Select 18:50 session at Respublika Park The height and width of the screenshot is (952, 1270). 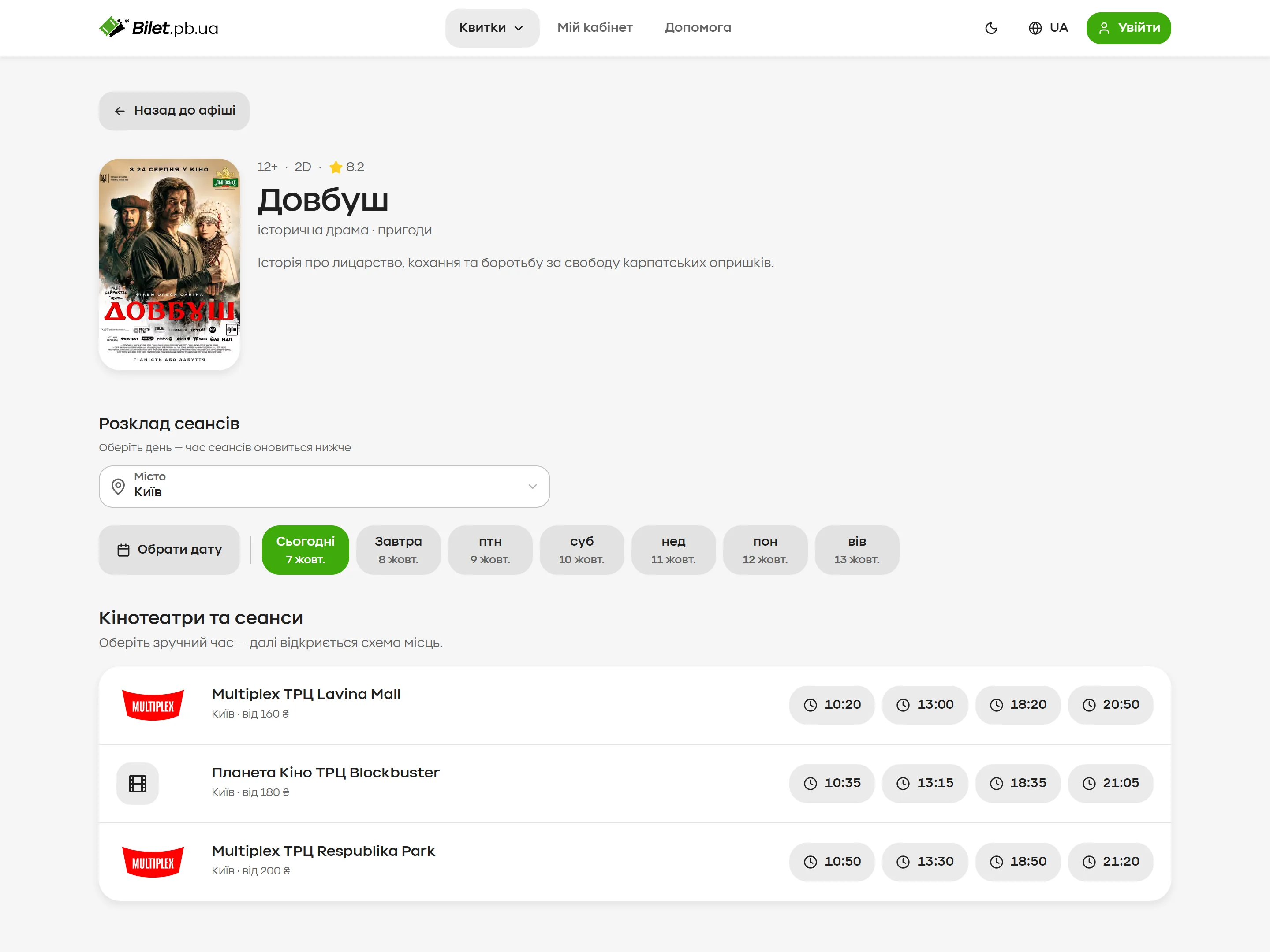point(1017,862)
